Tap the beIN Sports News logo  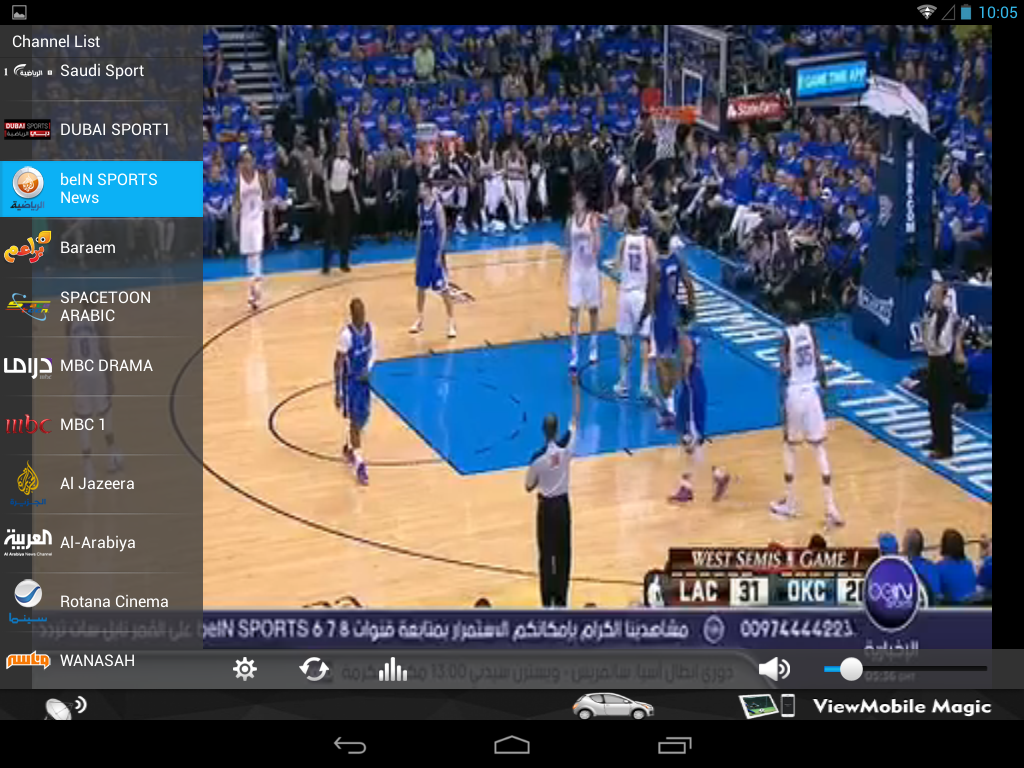(28, 189)
